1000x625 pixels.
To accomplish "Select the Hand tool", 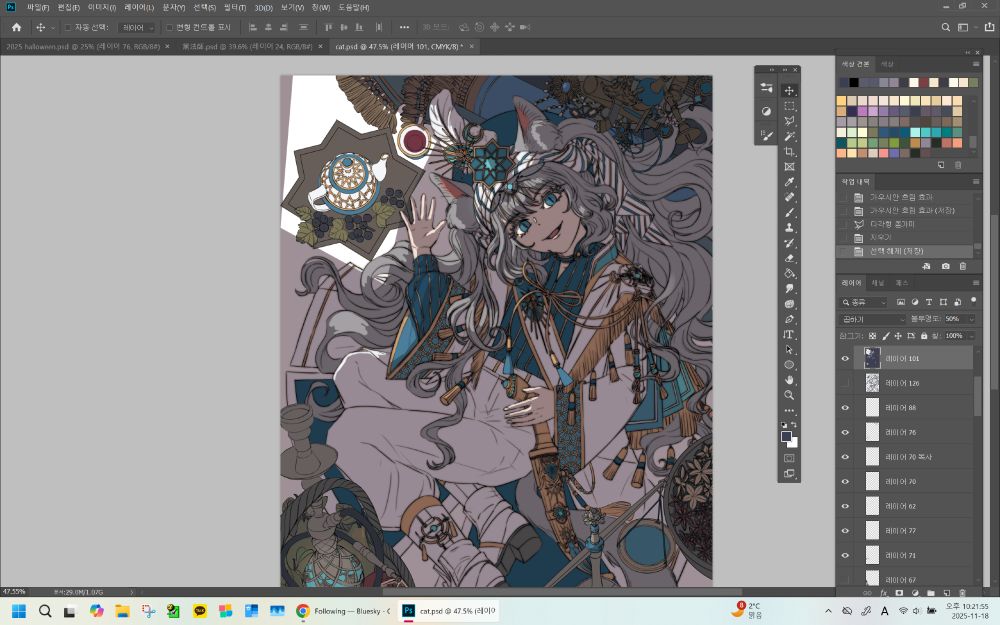I will click(789, 380).
